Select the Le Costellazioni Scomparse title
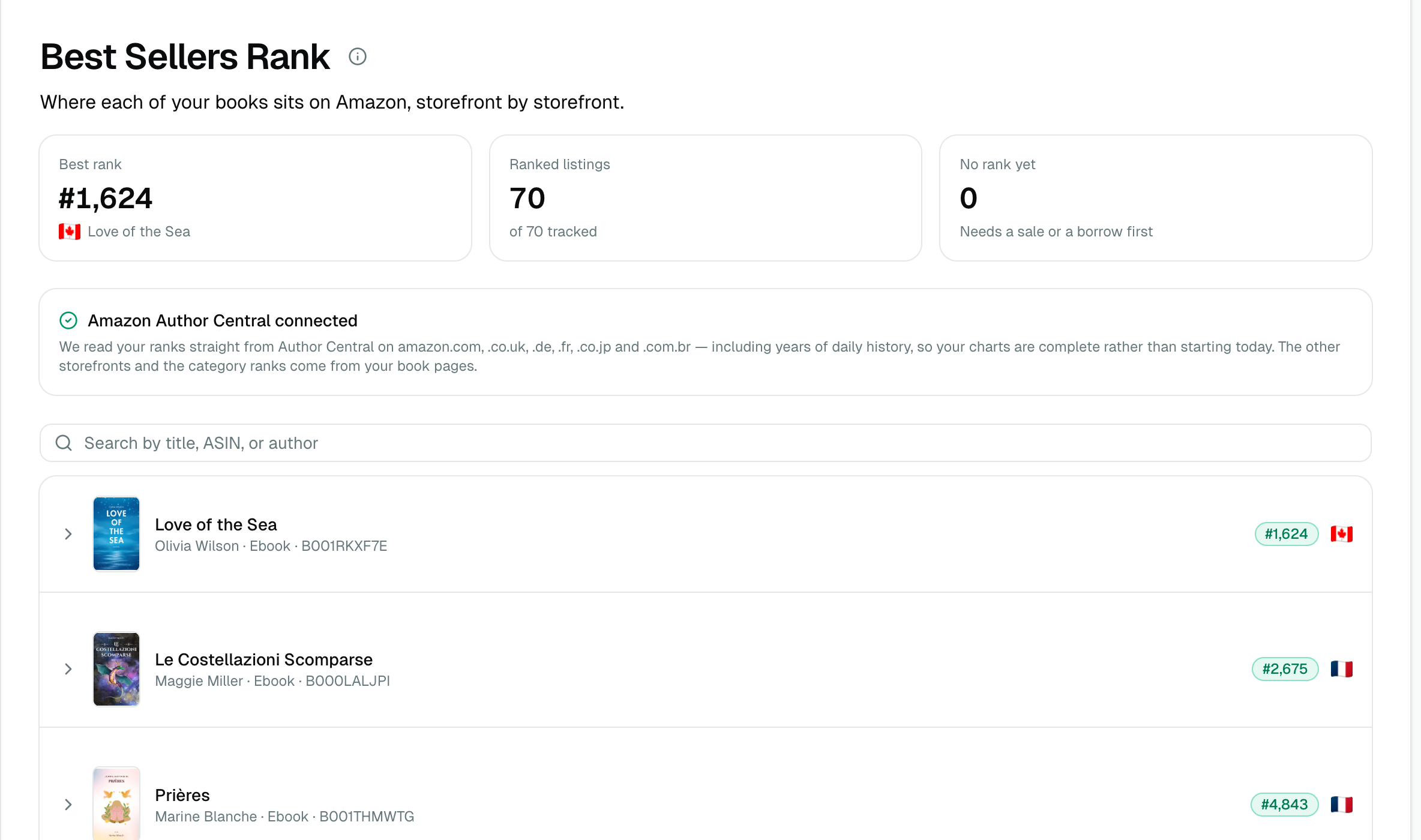The image size is (1421, 840). click(x=264, y=659)
